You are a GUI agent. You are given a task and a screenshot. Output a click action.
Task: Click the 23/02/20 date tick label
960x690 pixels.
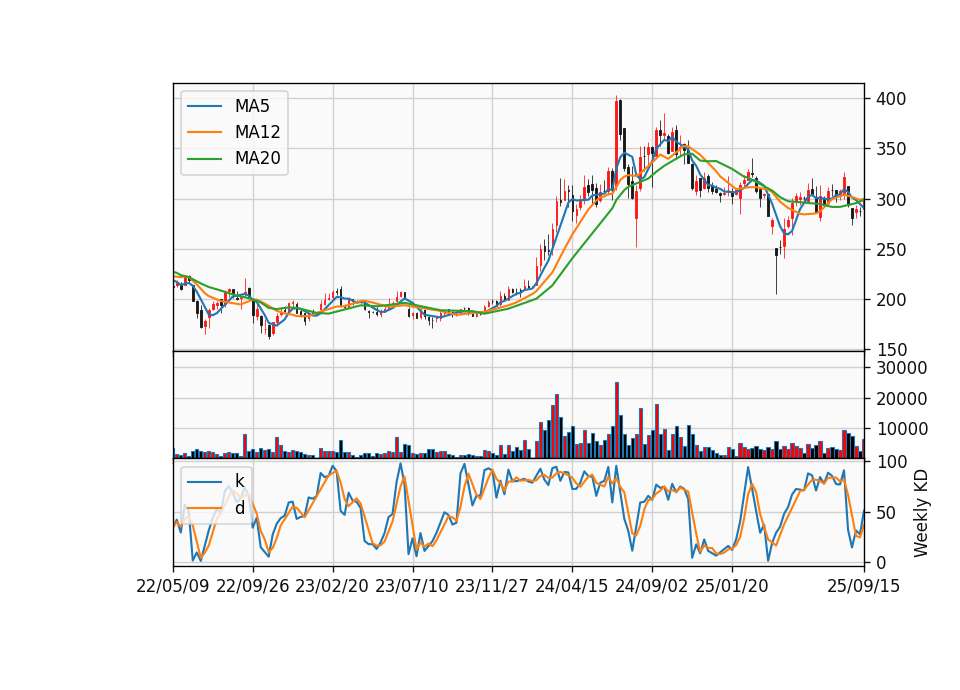point(332,586)
